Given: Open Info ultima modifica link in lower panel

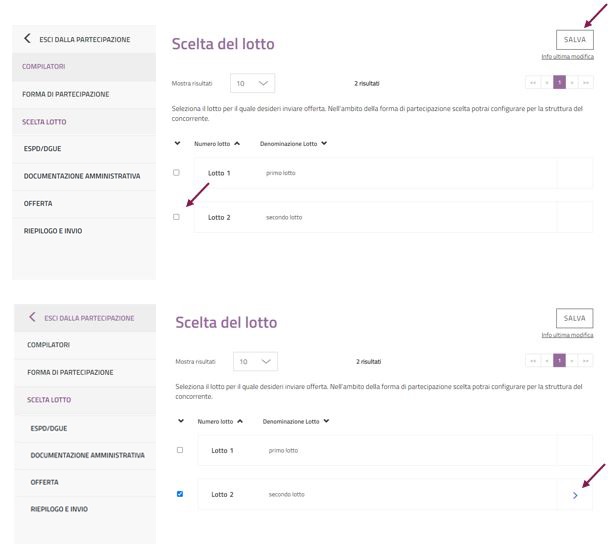Looking at the screenshot, I should coord(567,335).
